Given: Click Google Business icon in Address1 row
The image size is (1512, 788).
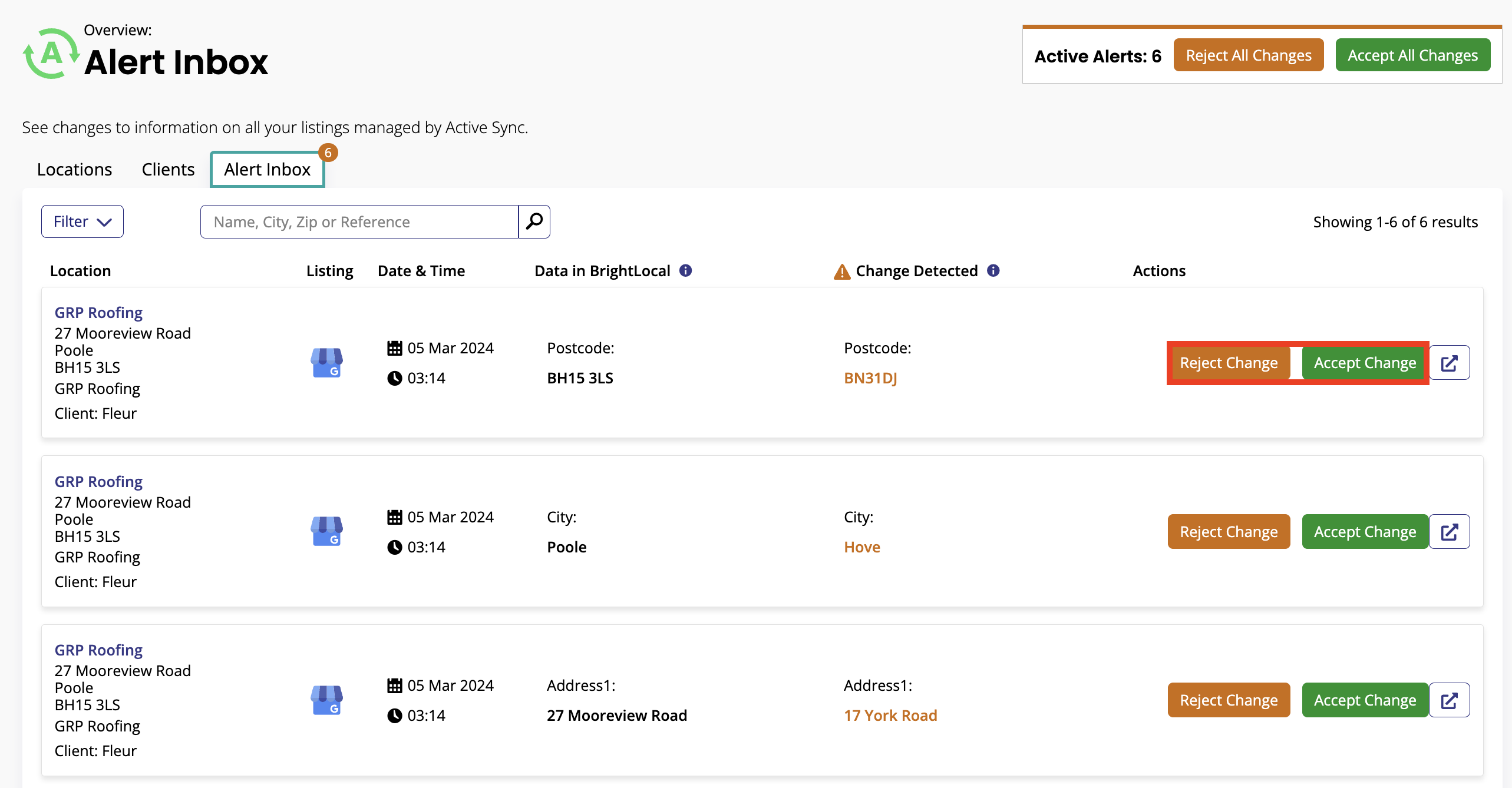Looking at the screenshot, I should 326,700.
